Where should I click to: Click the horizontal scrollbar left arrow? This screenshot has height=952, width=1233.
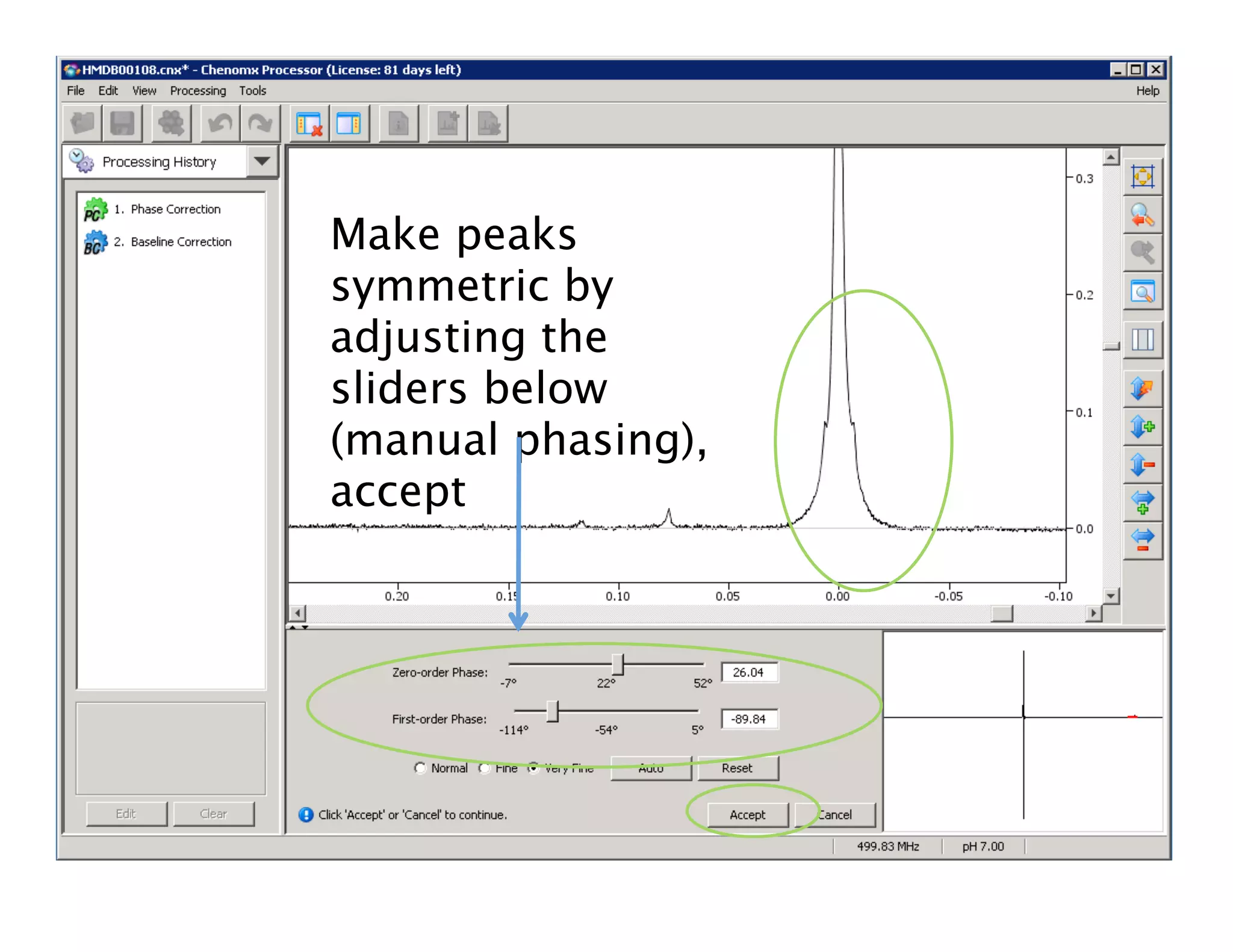(297, 613)
